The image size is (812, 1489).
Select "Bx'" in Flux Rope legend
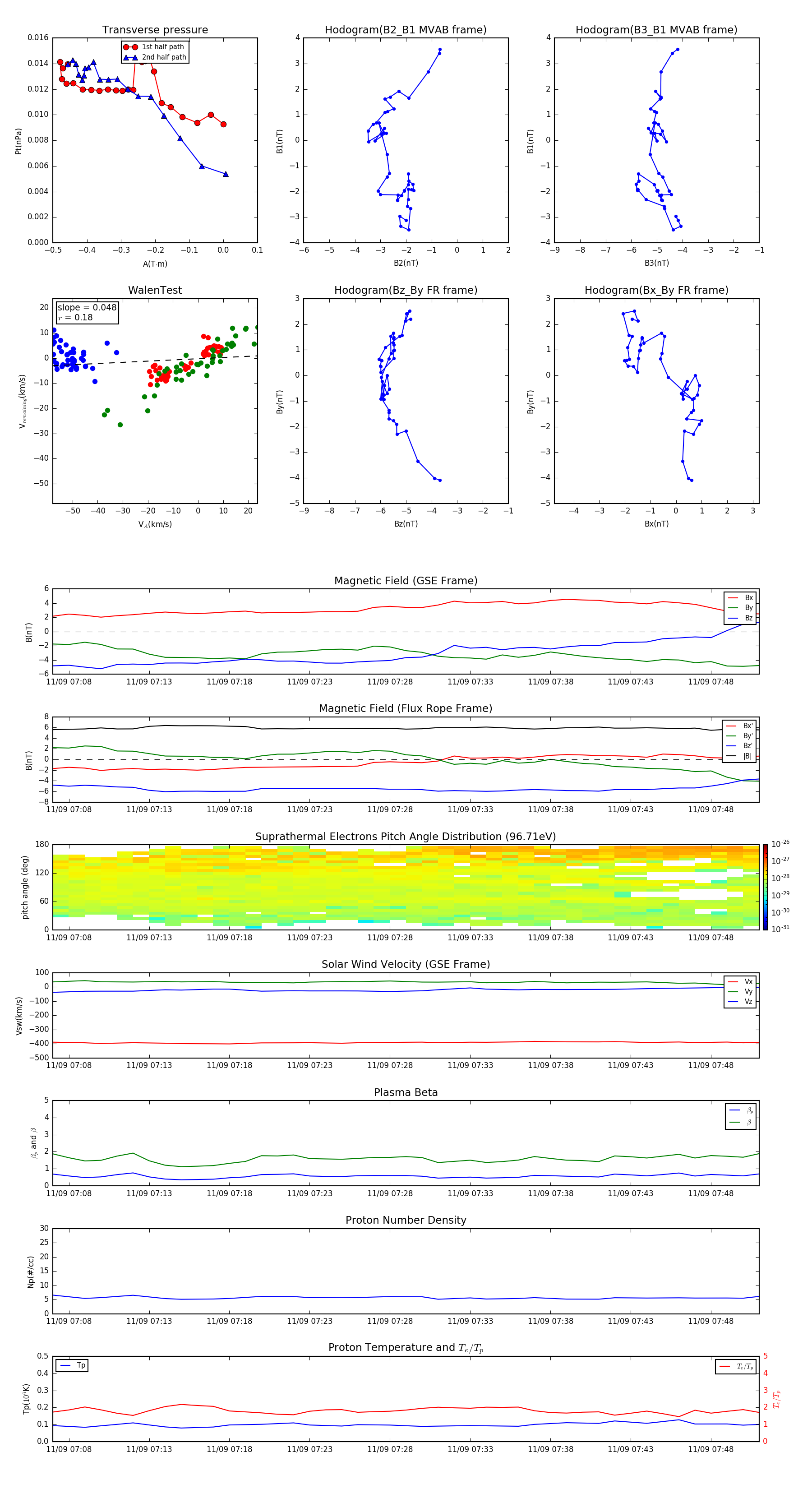pos(740,726)
